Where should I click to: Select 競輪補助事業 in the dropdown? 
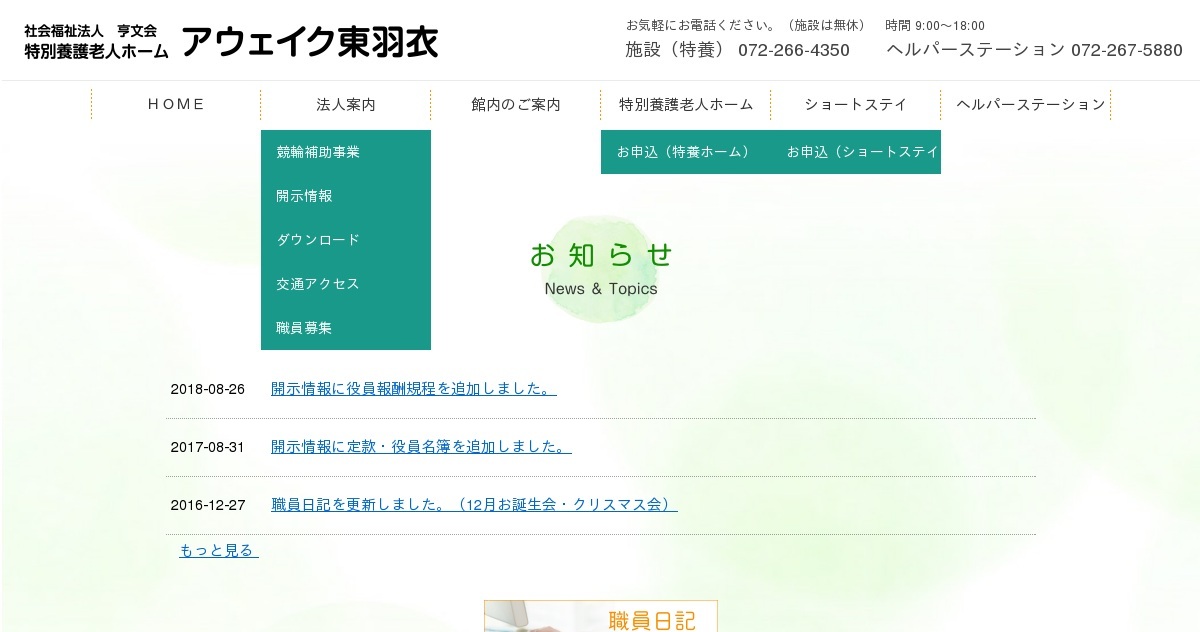coord(346,152)
